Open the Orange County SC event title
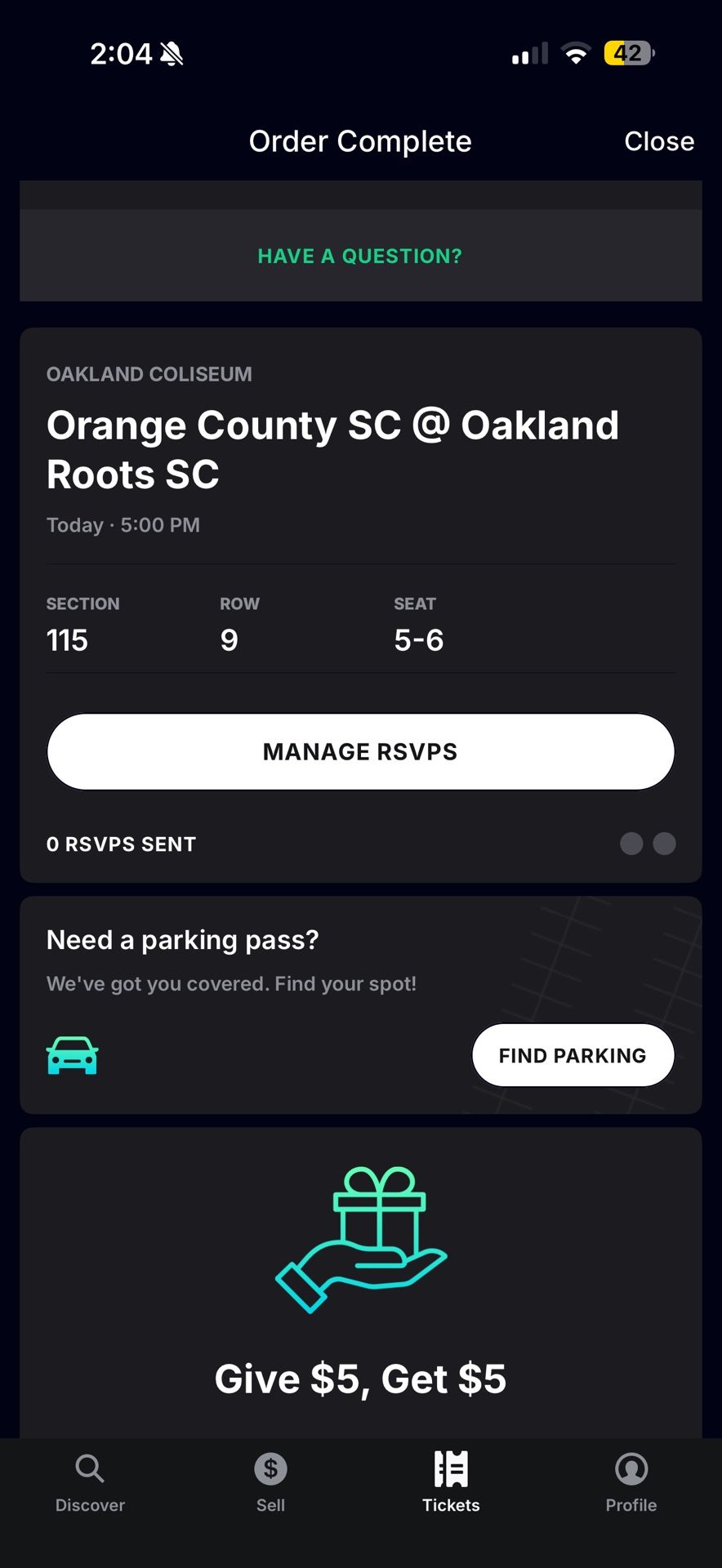 (332, 450)
